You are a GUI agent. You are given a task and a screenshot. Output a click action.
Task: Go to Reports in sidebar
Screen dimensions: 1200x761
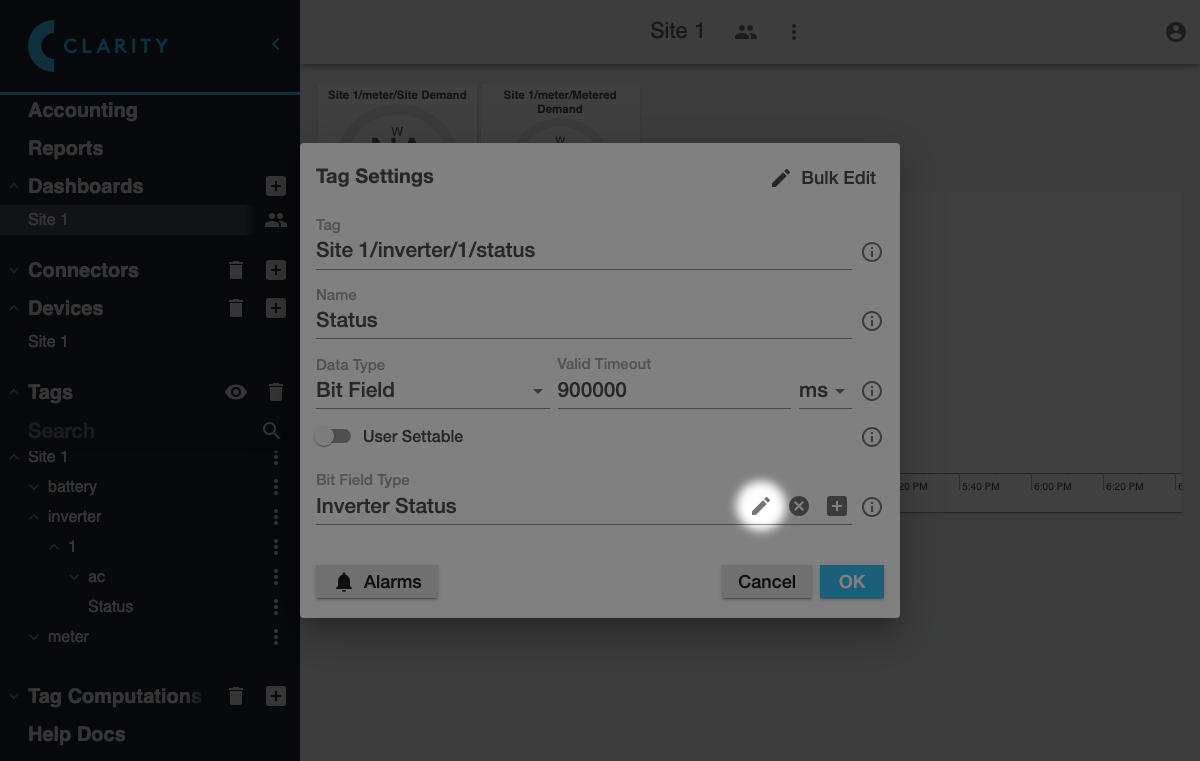coord(66,149)
